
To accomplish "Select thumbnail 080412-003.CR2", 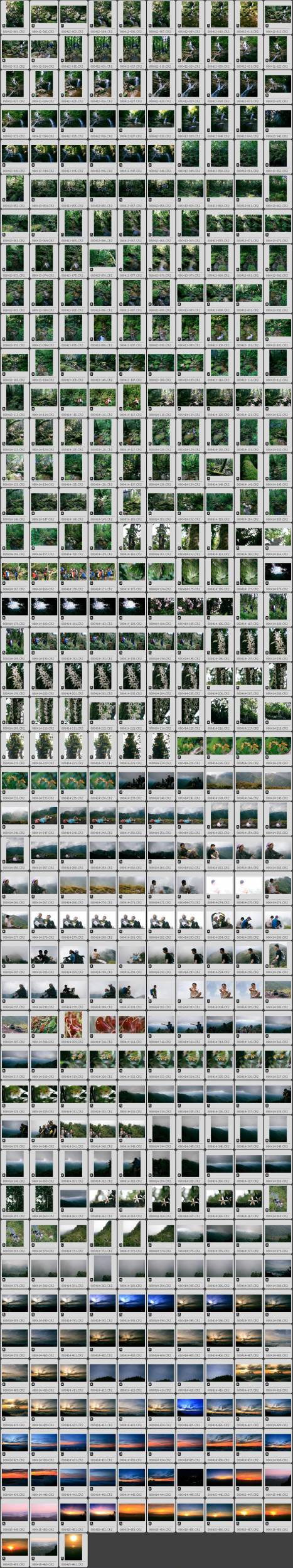I will pos(72,14).
